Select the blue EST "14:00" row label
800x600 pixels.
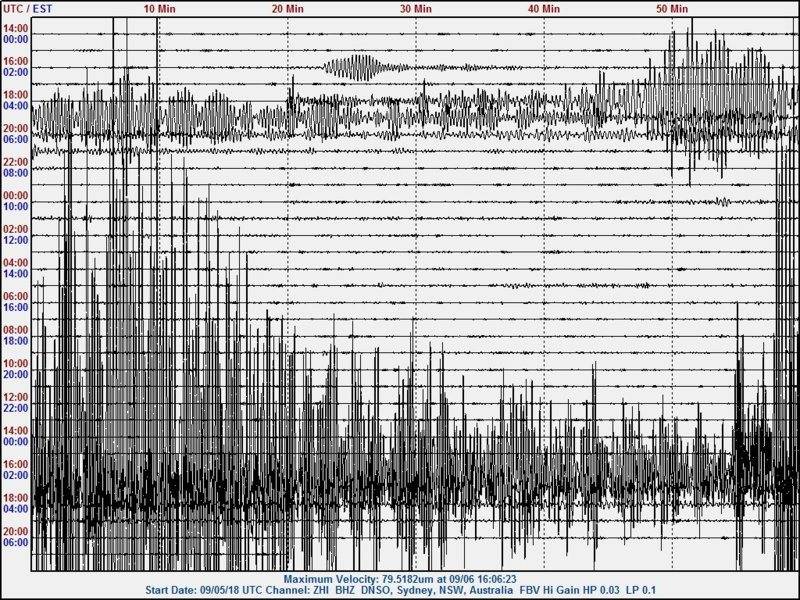[x=16, y=274]
